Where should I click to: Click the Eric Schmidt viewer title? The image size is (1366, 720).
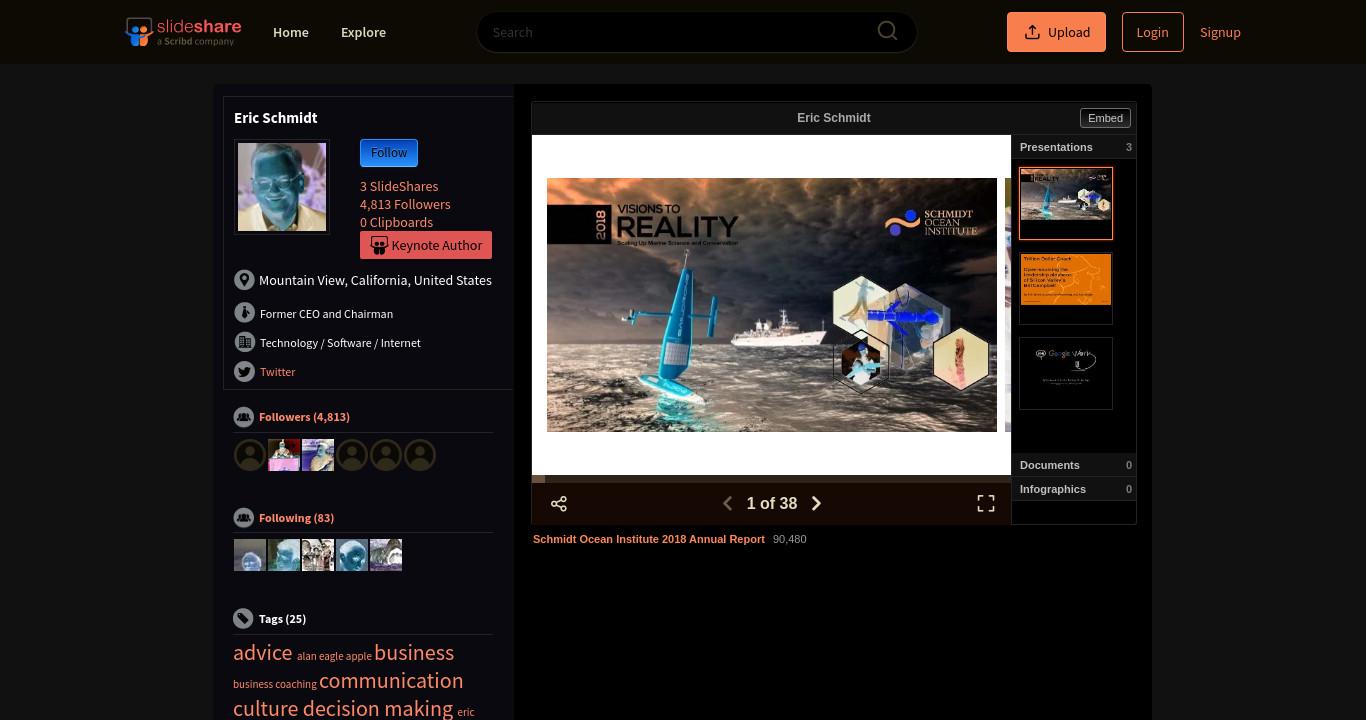(x=834, y=118)
